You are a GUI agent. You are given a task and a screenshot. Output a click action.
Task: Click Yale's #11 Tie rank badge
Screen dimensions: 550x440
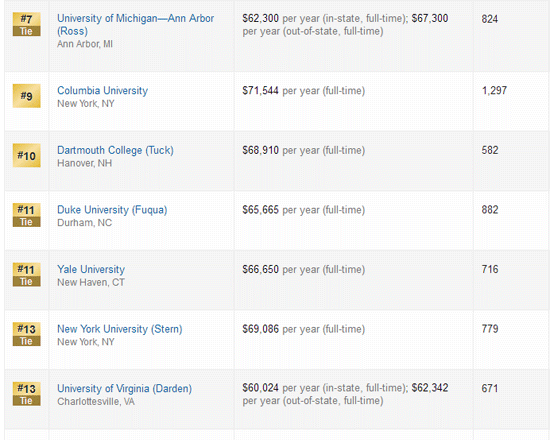[27, 275]
